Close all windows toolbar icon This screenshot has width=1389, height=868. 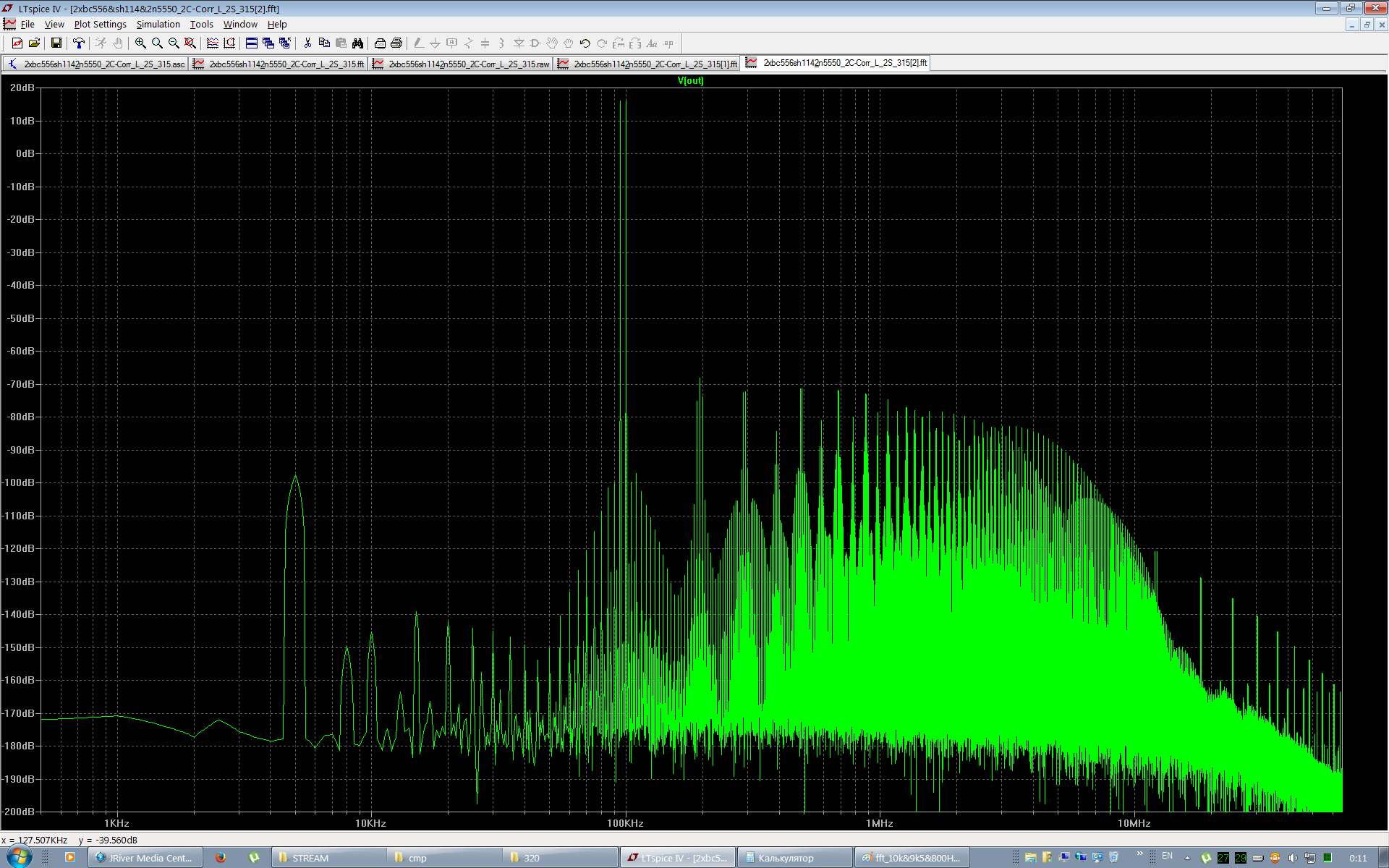(285, 43)
